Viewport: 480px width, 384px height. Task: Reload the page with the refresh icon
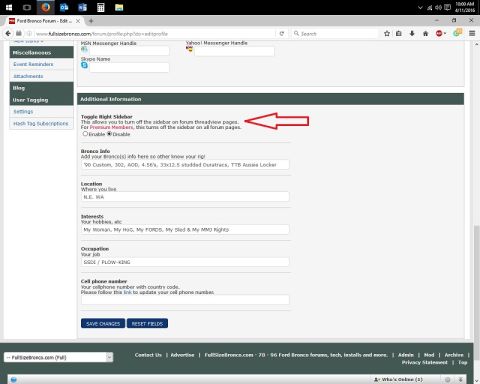pos(282,34)
